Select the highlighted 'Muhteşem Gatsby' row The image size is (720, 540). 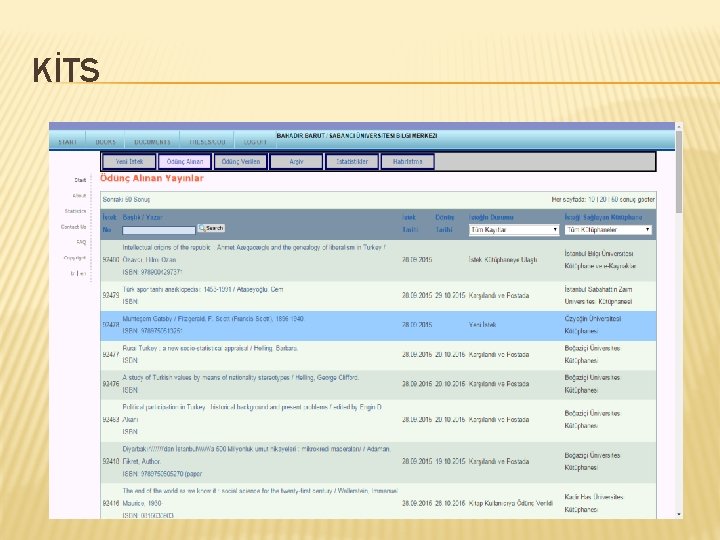click(x=378, y=325)
